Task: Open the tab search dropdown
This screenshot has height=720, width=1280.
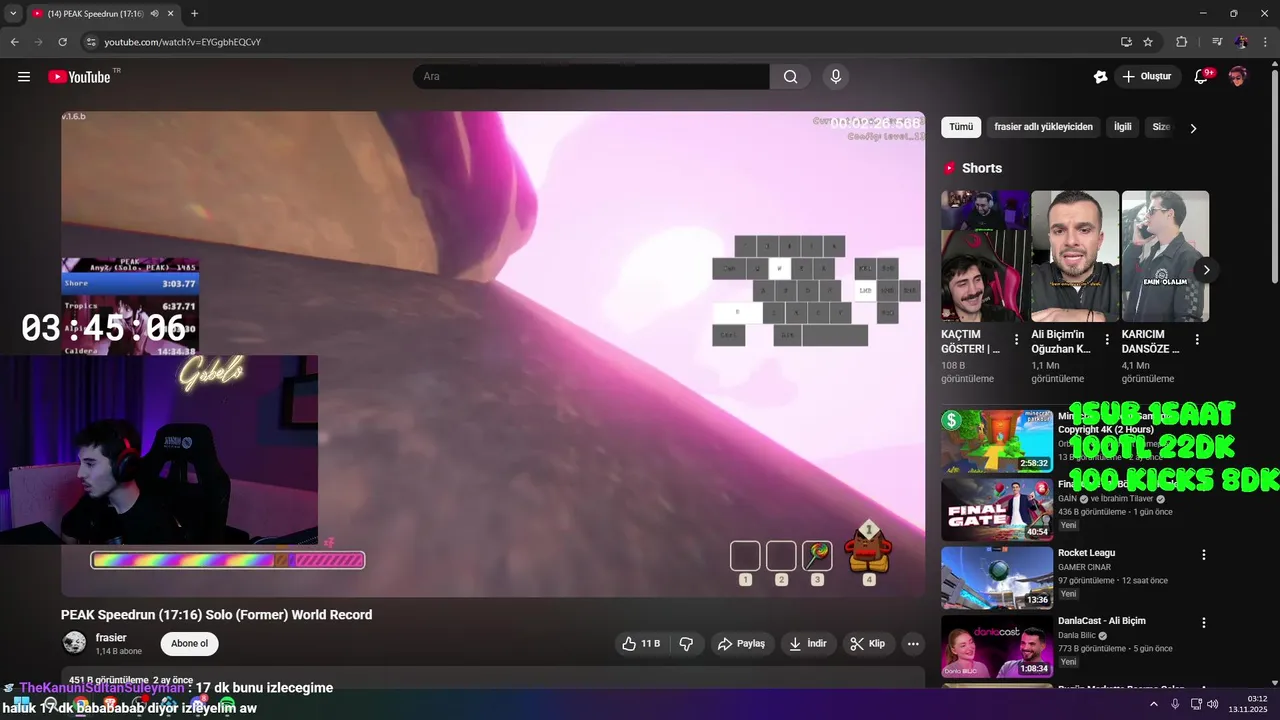Action: pyautogui.click(x=12, y=14)
